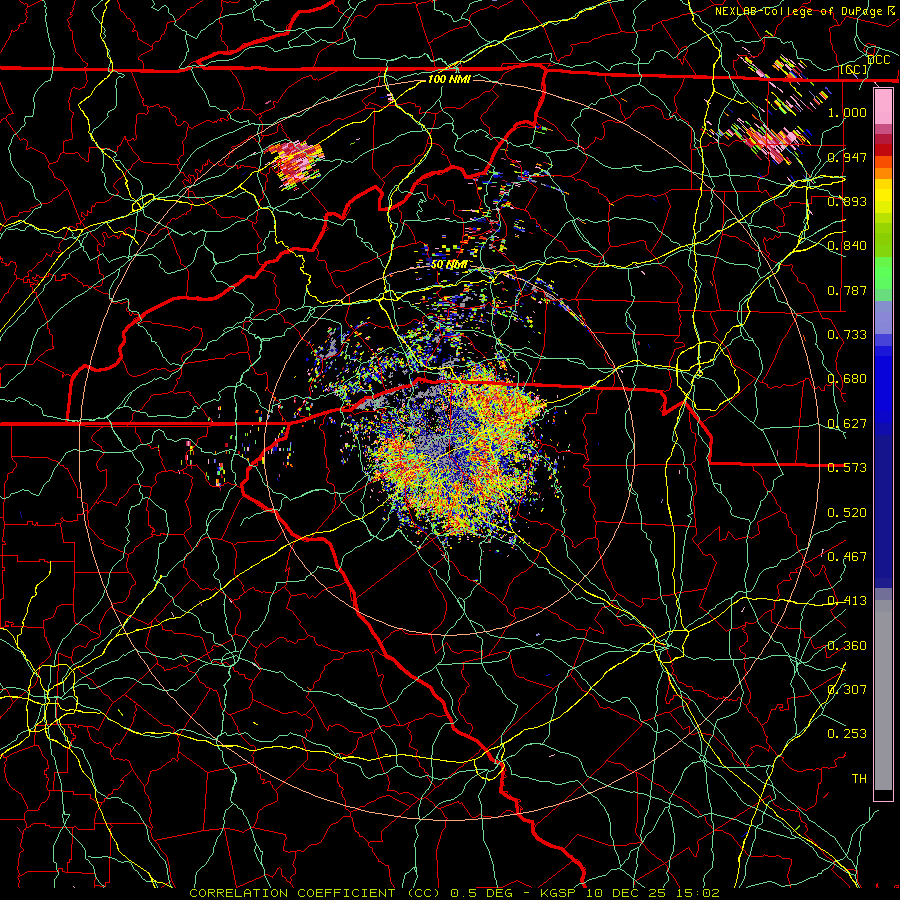Click the 'DCC' label above the legend
The width and height of the screenshot is (900, 900).
[879, 60]
